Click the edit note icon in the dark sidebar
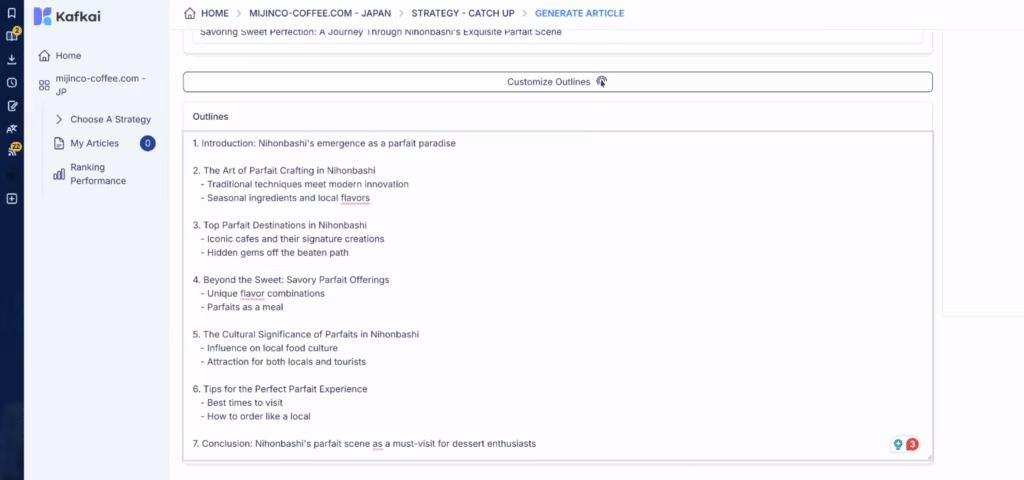The height and width of the screenshot is (480, 1024). click(11, 105)
